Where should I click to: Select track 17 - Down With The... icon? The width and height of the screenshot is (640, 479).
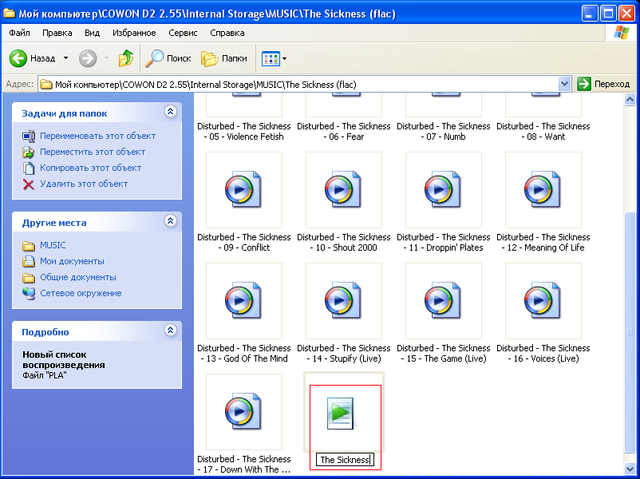pos(244,412)
